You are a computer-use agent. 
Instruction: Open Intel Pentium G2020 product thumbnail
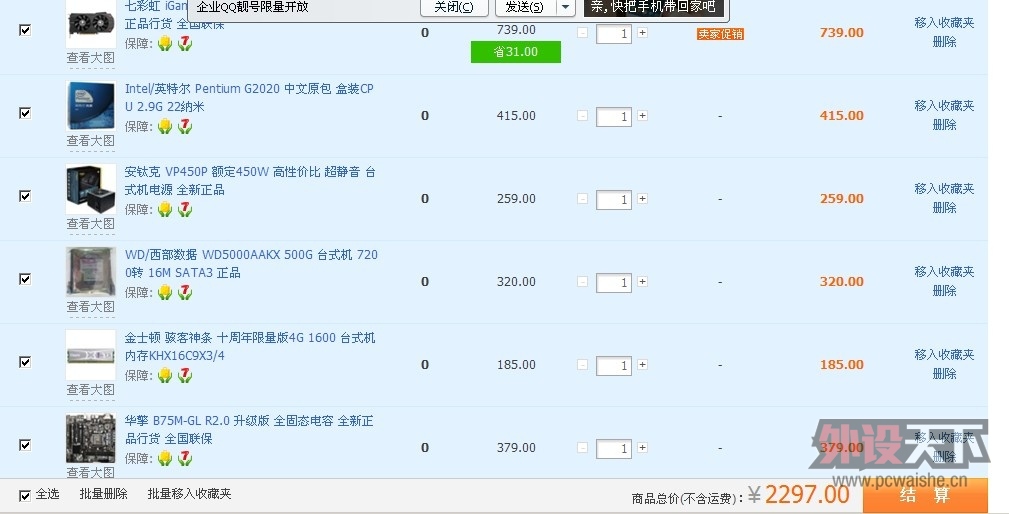pos(91,106)
